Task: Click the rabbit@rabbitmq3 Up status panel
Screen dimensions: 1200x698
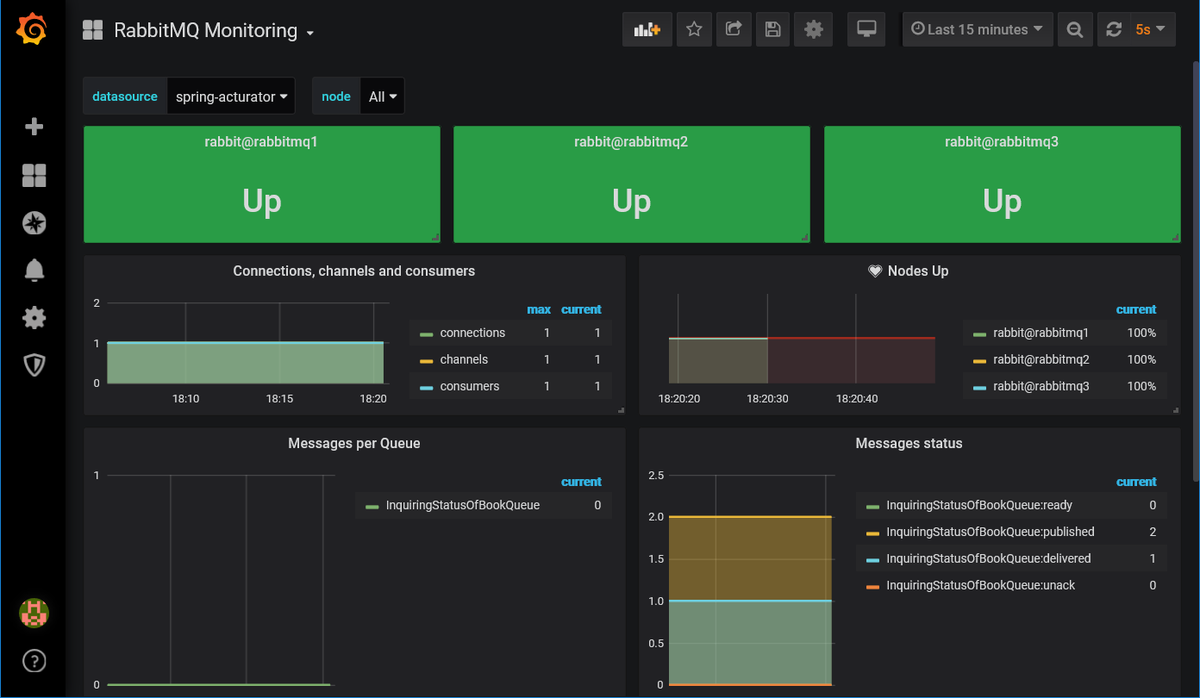Action: (1001, 185)
